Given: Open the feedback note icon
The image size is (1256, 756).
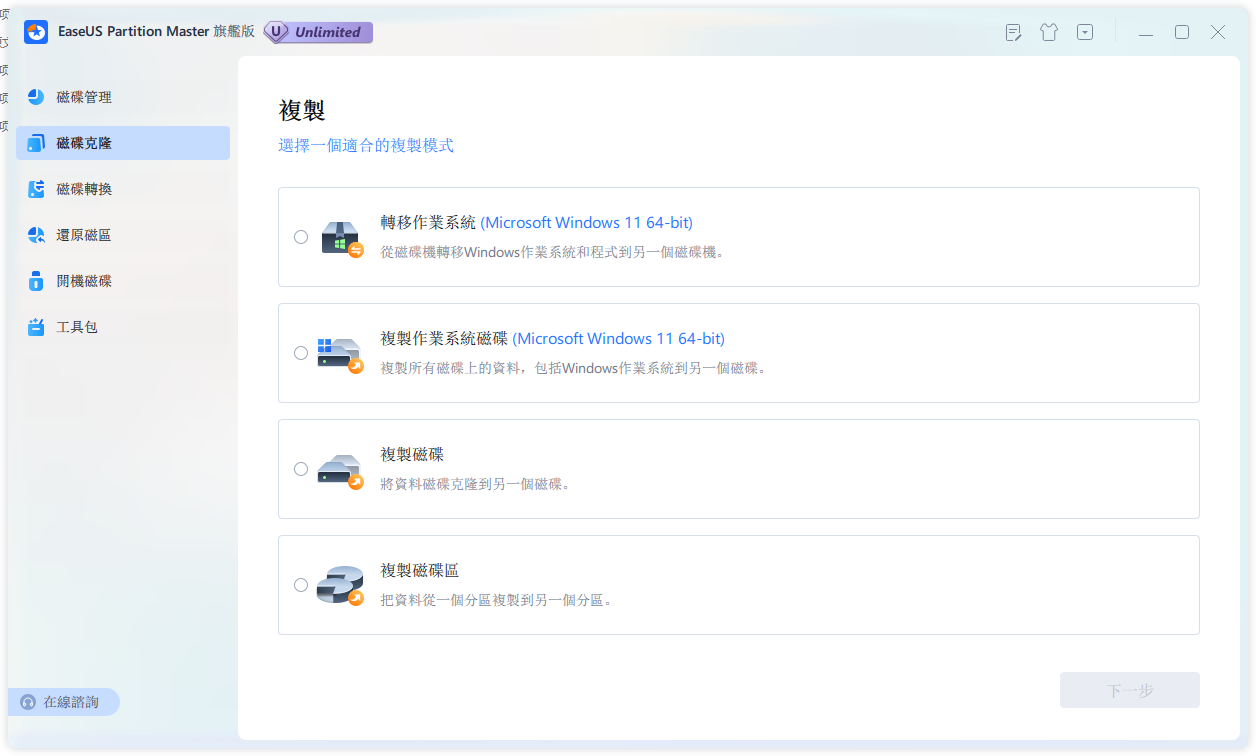Looking at the screenshot, I should (x=1013, y=32).
